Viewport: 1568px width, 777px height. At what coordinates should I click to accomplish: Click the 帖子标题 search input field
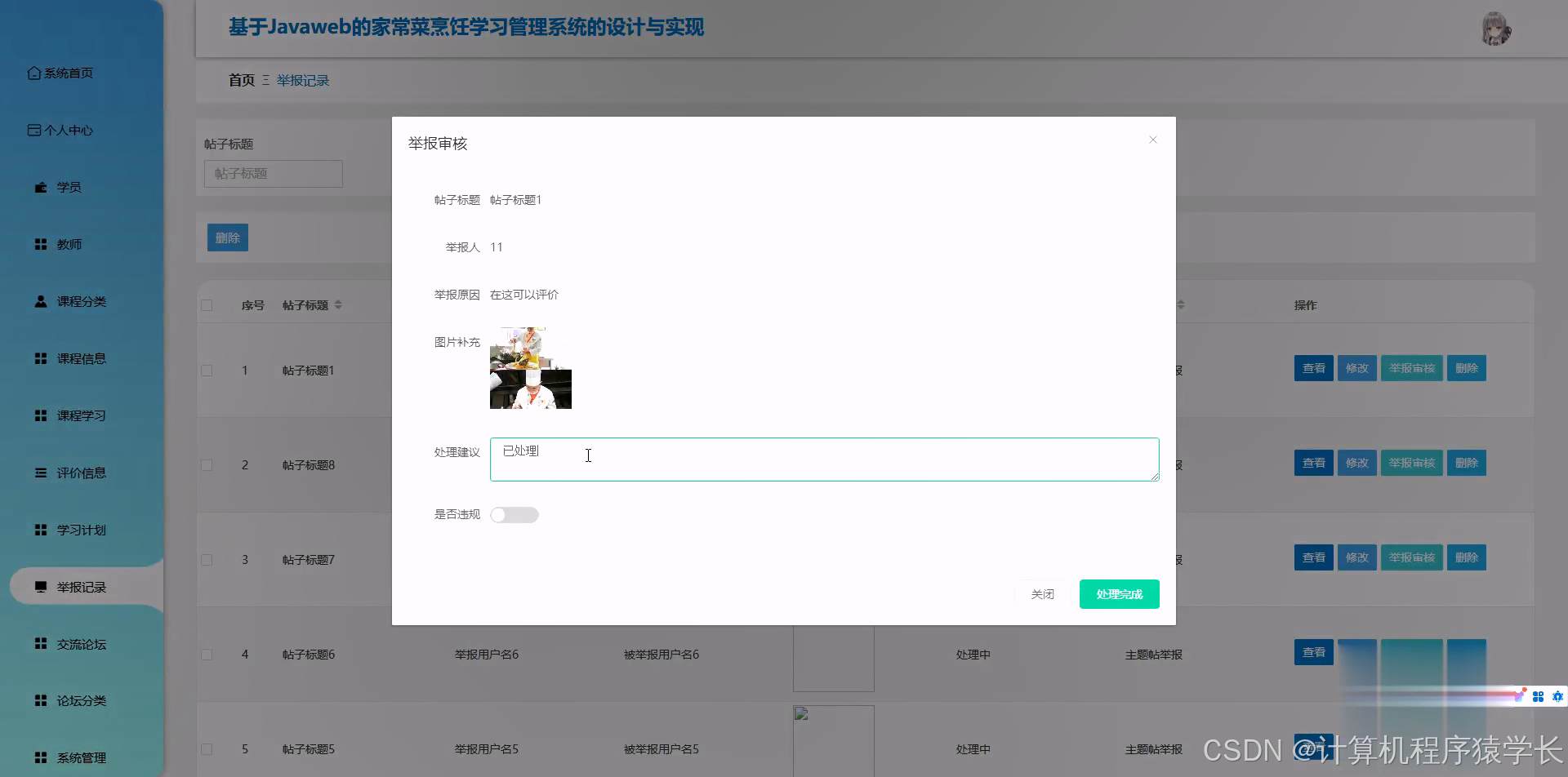(273, 173)
